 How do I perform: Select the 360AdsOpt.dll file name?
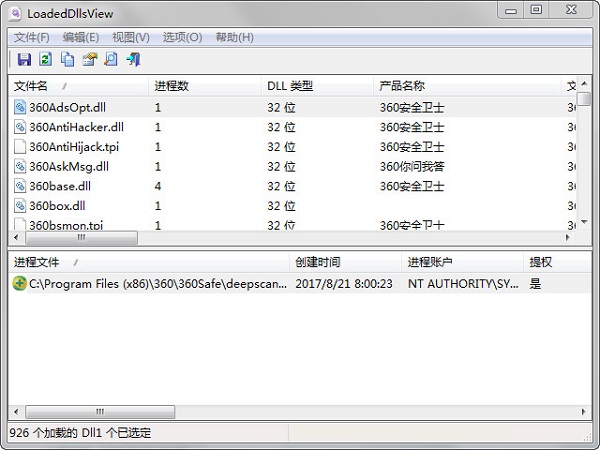pyautogui.click(x=67, y=108)
